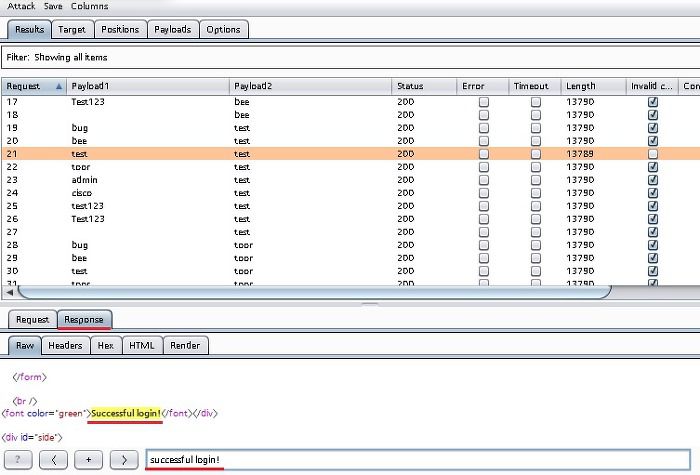Switch to the Raw view tab
Image resolution: width=700 pixels, height=475 pixels.
pos(25,346)
